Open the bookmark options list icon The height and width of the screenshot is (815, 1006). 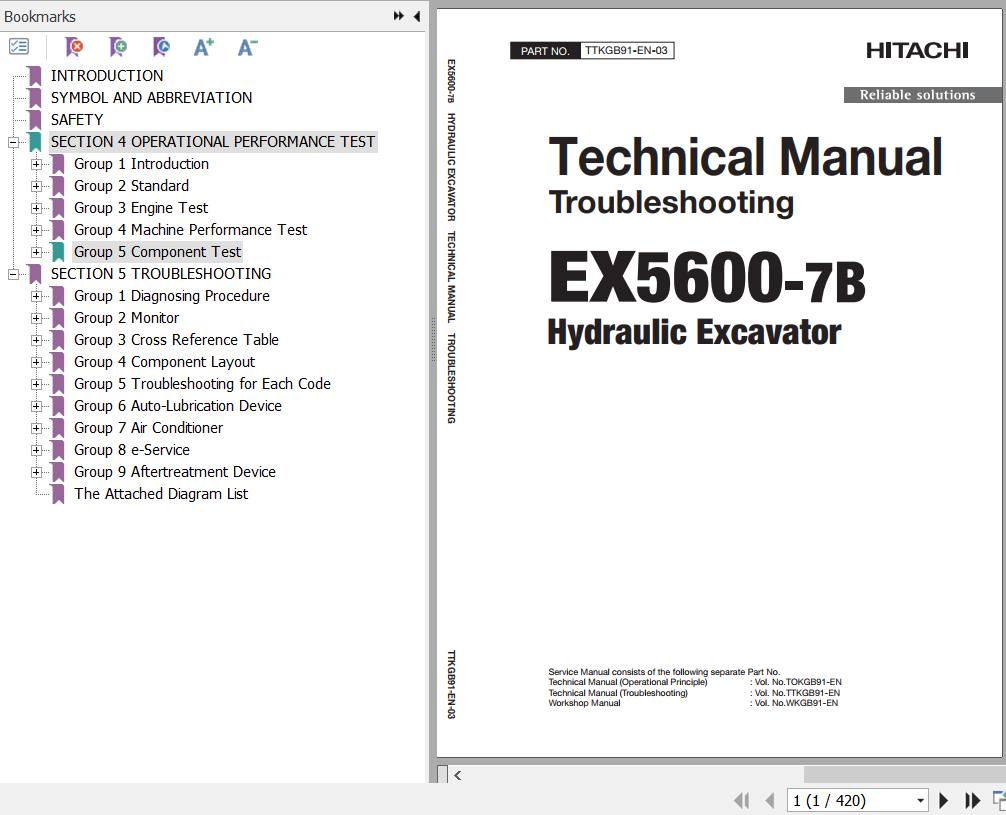coord(19,46)
